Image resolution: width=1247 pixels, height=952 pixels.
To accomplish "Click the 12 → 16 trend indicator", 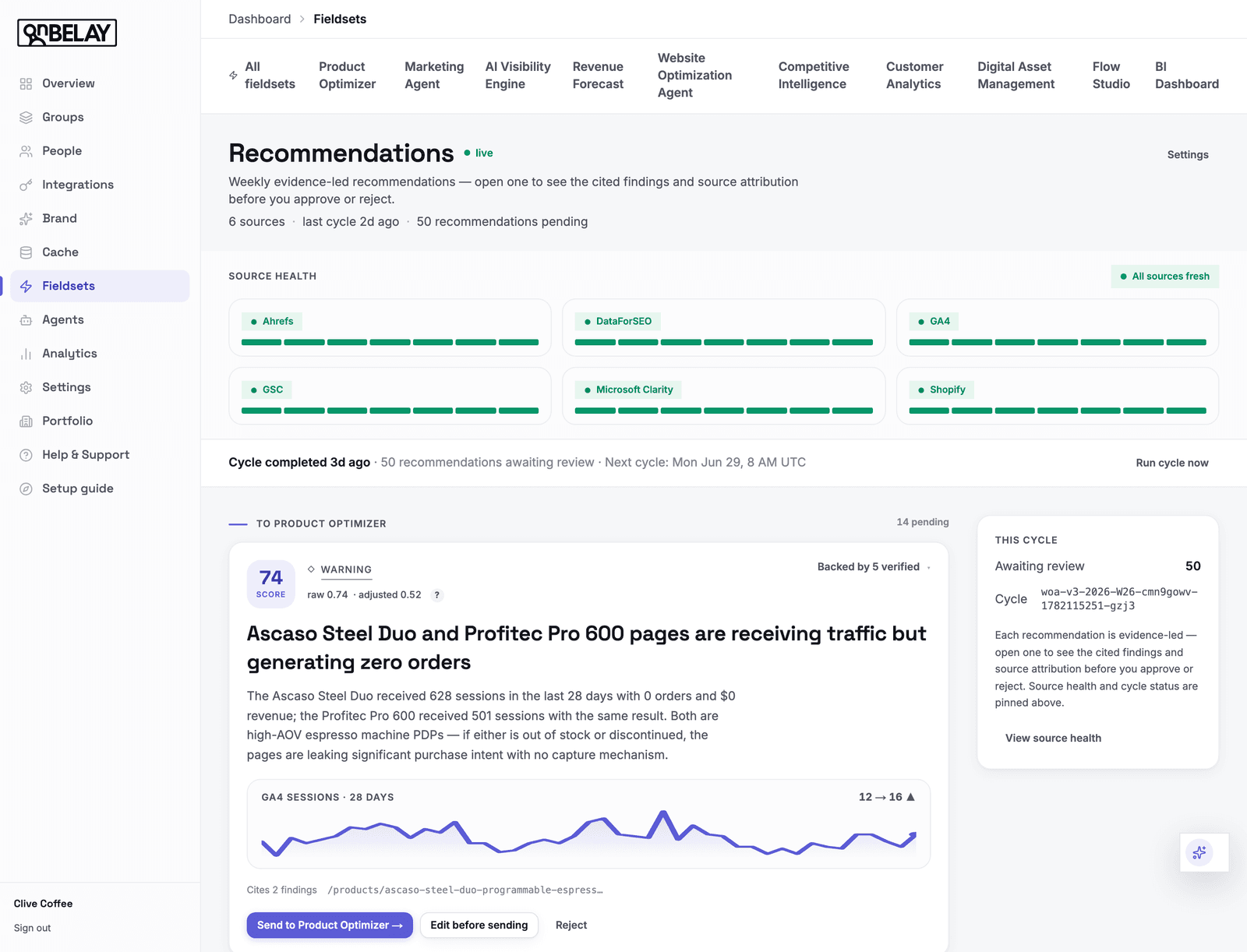I will click(887, 797).
